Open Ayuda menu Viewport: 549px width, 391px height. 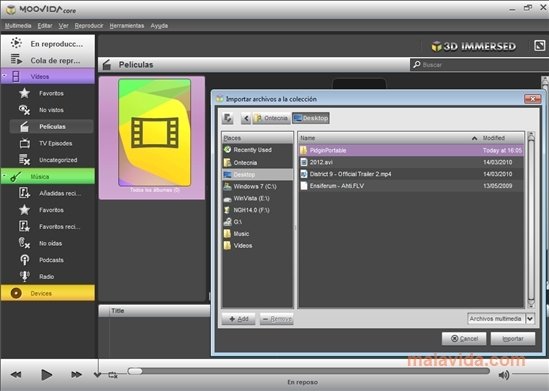[159, 26]
